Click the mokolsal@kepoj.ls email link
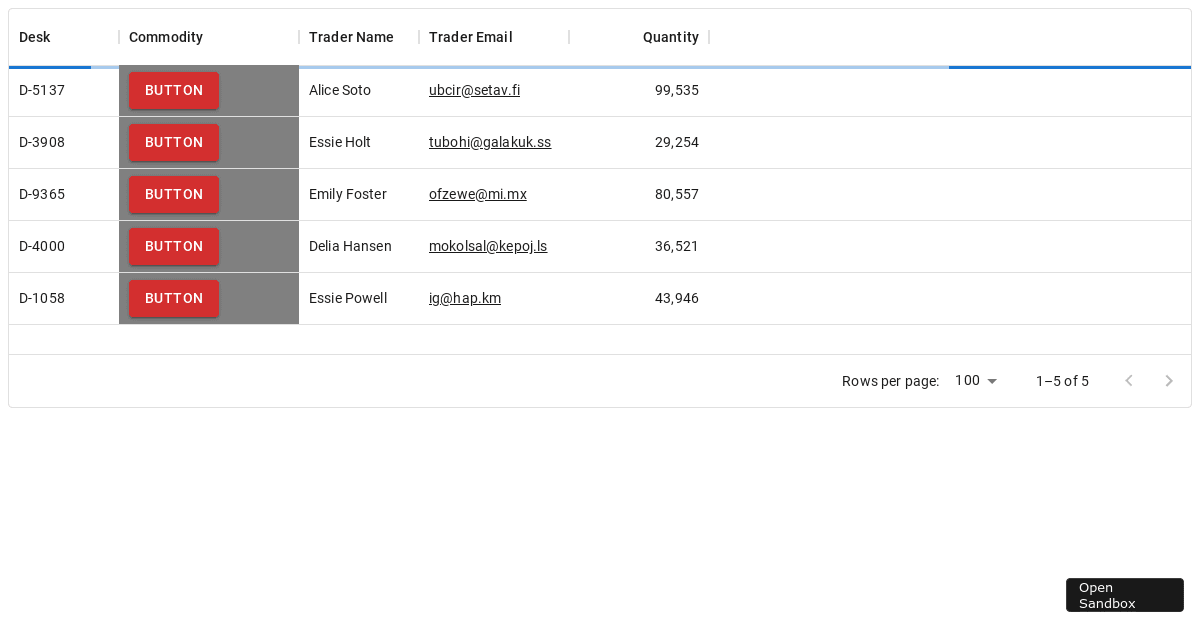The height and width of the screenshot is (630, 1200). 488,247
